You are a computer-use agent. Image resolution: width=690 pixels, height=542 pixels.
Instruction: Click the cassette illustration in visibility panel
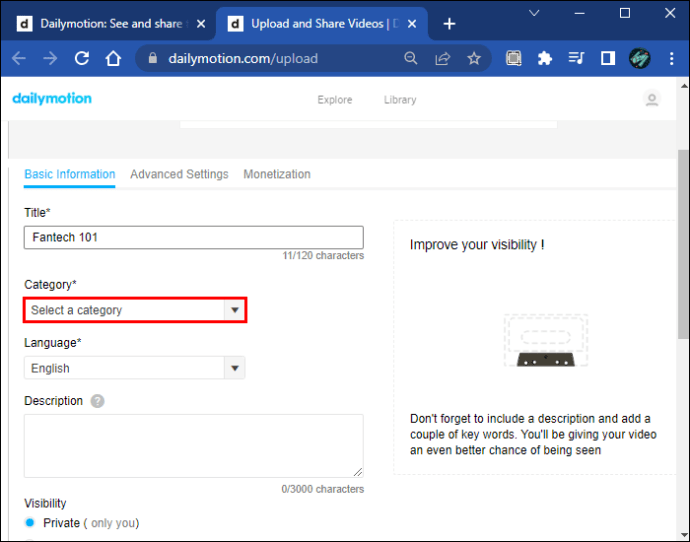[546, 340]
